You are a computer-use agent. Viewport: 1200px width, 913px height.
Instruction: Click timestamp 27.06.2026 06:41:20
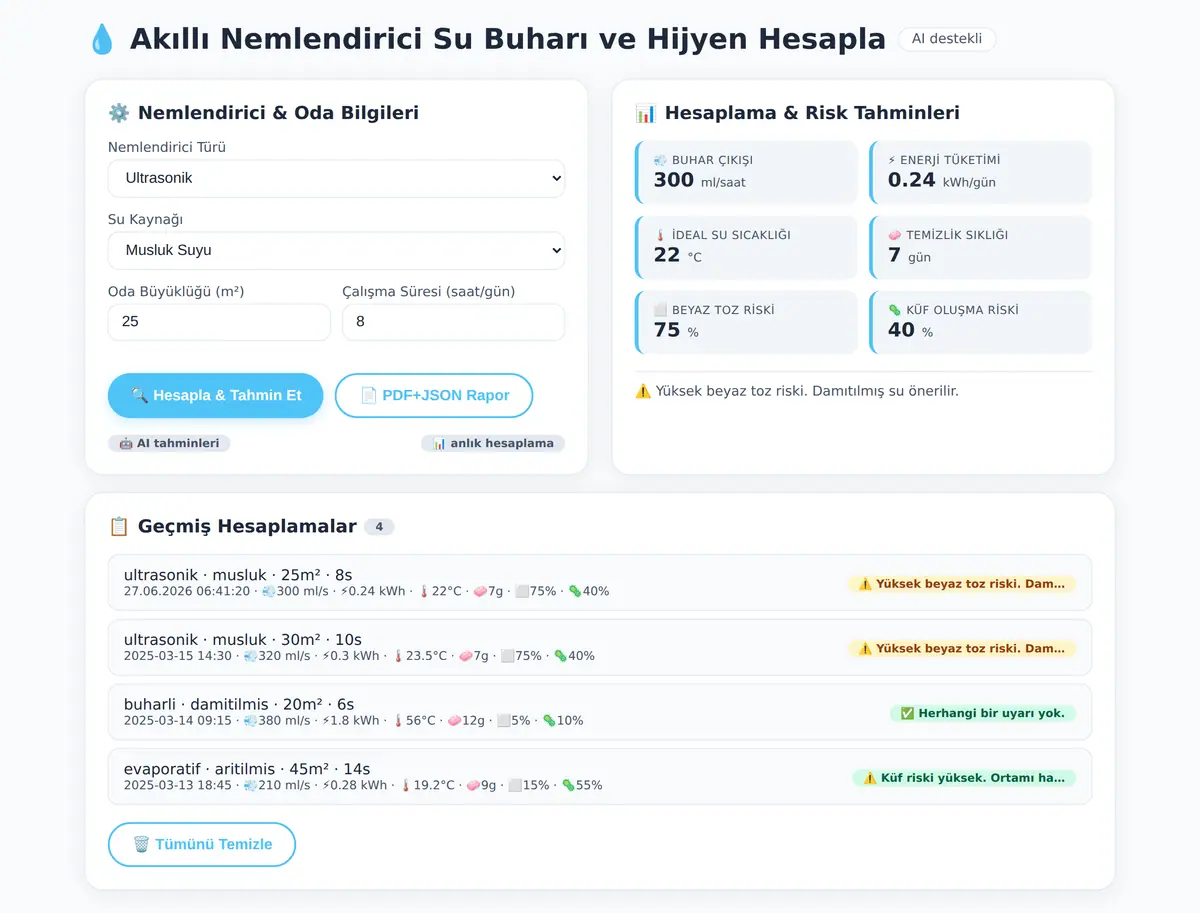pyautogui.click(x=187, y=592)
